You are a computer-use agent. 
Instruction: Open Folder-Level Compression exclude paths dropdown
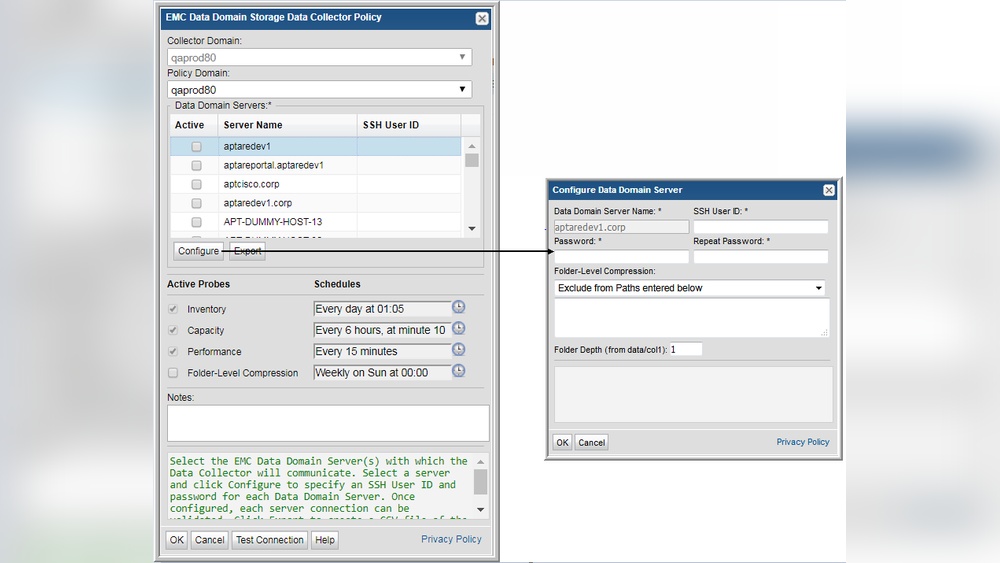(689, 288)
